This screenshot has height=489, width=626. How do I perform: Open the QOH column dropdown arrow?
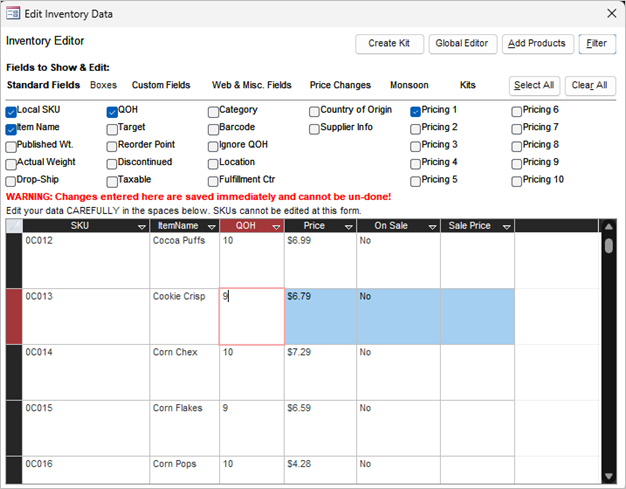click(x=276, y=227)
